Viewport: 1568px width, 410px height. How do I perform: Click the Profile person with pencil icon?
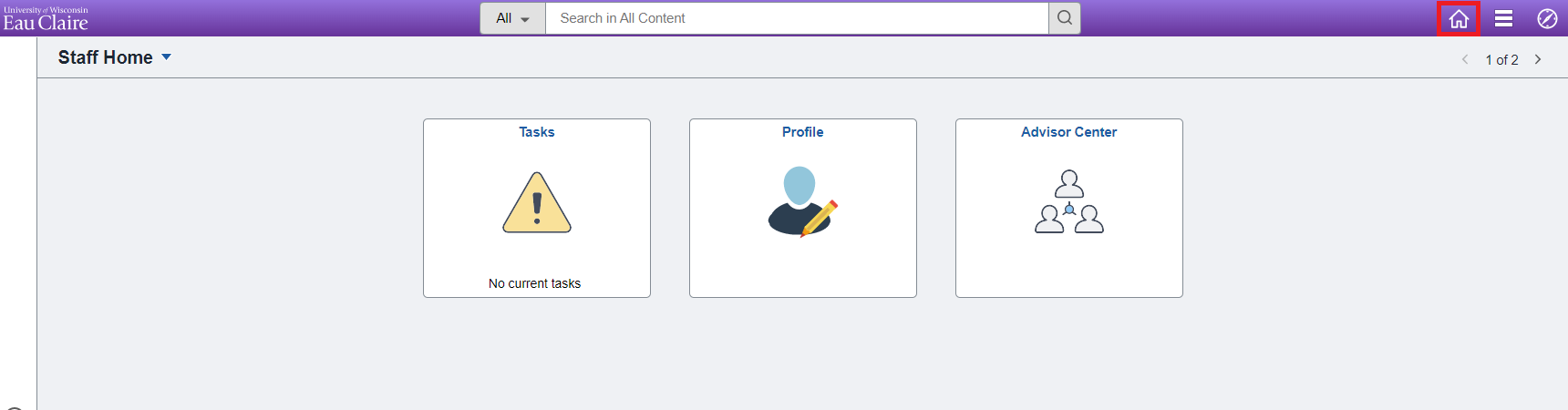tap(802, 201)
